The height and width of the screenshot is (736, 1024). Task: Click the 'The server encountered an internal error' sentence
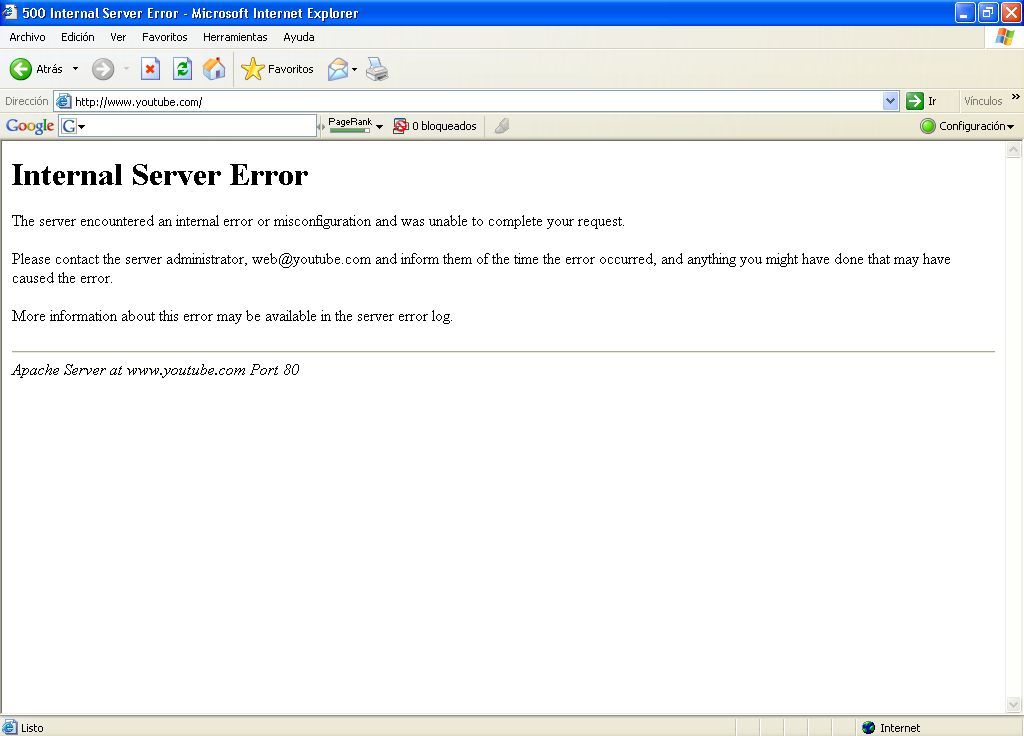point(318,221)
